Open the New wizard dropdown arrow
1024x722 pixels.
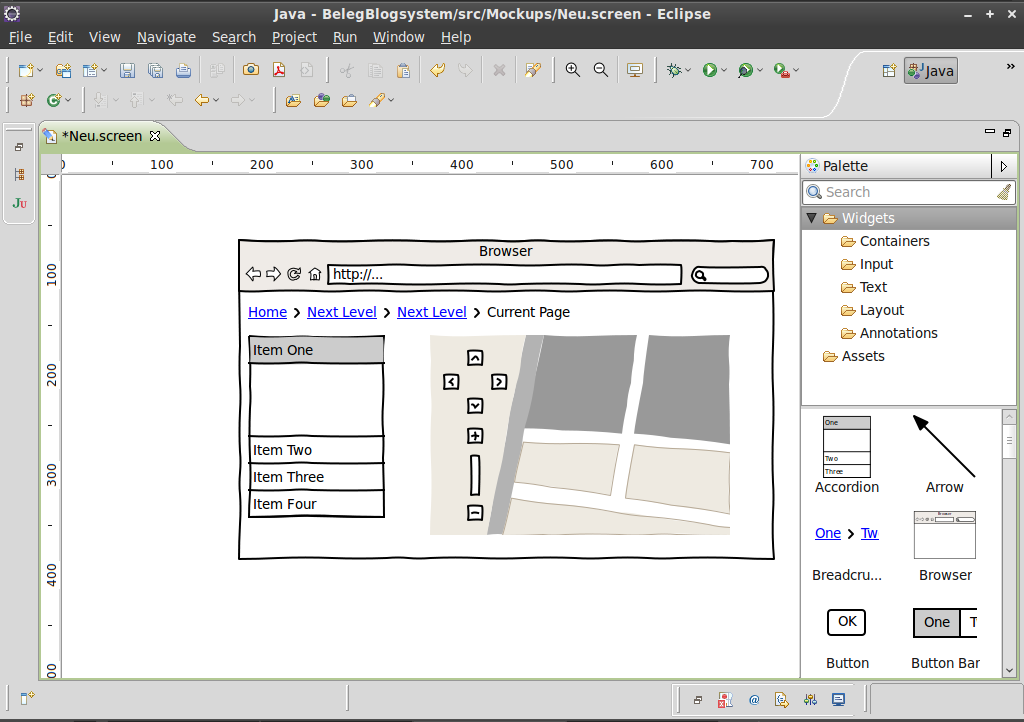[39, 70]
